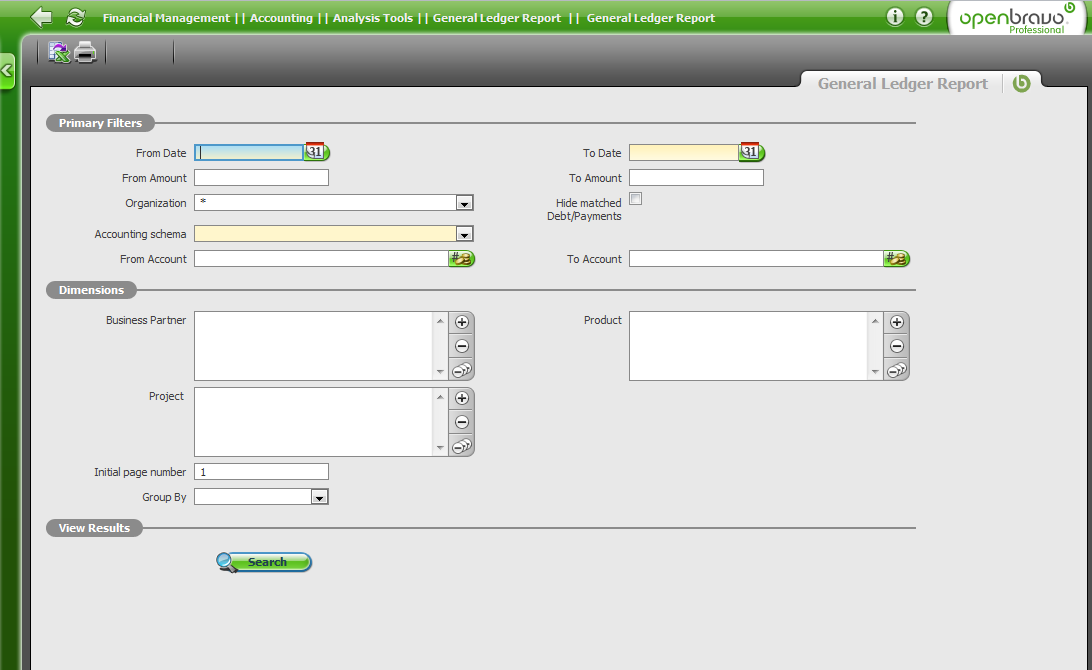Open the From Date calendar picker
The image size is (1092, 670).
(317, 152)
